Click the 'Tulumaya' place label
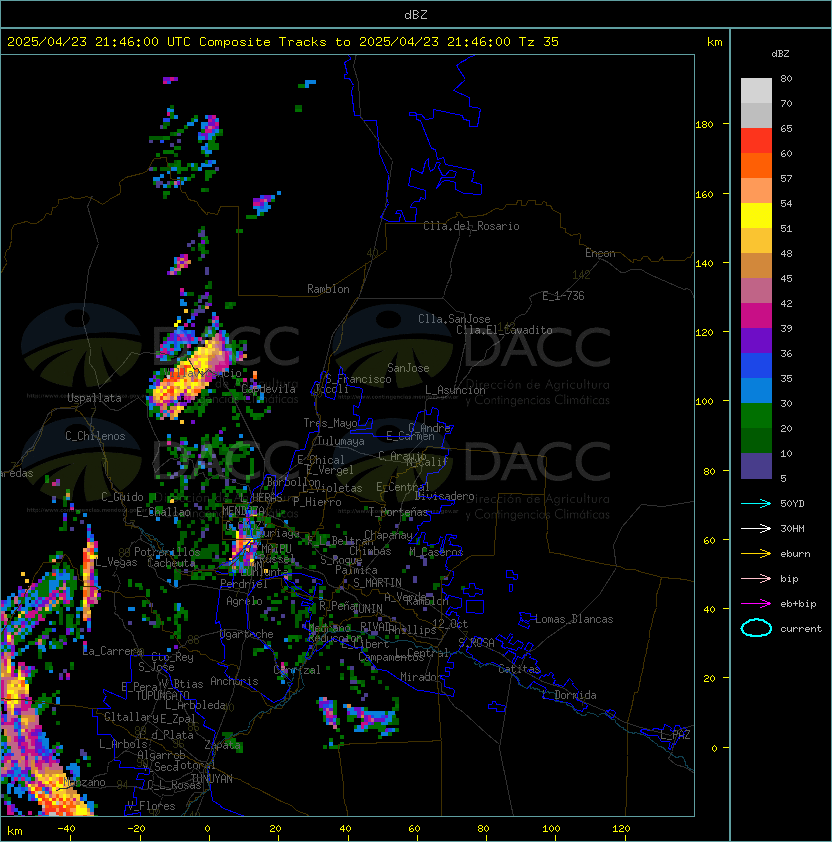The height and width of the screenshot is (842, 832). click(341, 441)
